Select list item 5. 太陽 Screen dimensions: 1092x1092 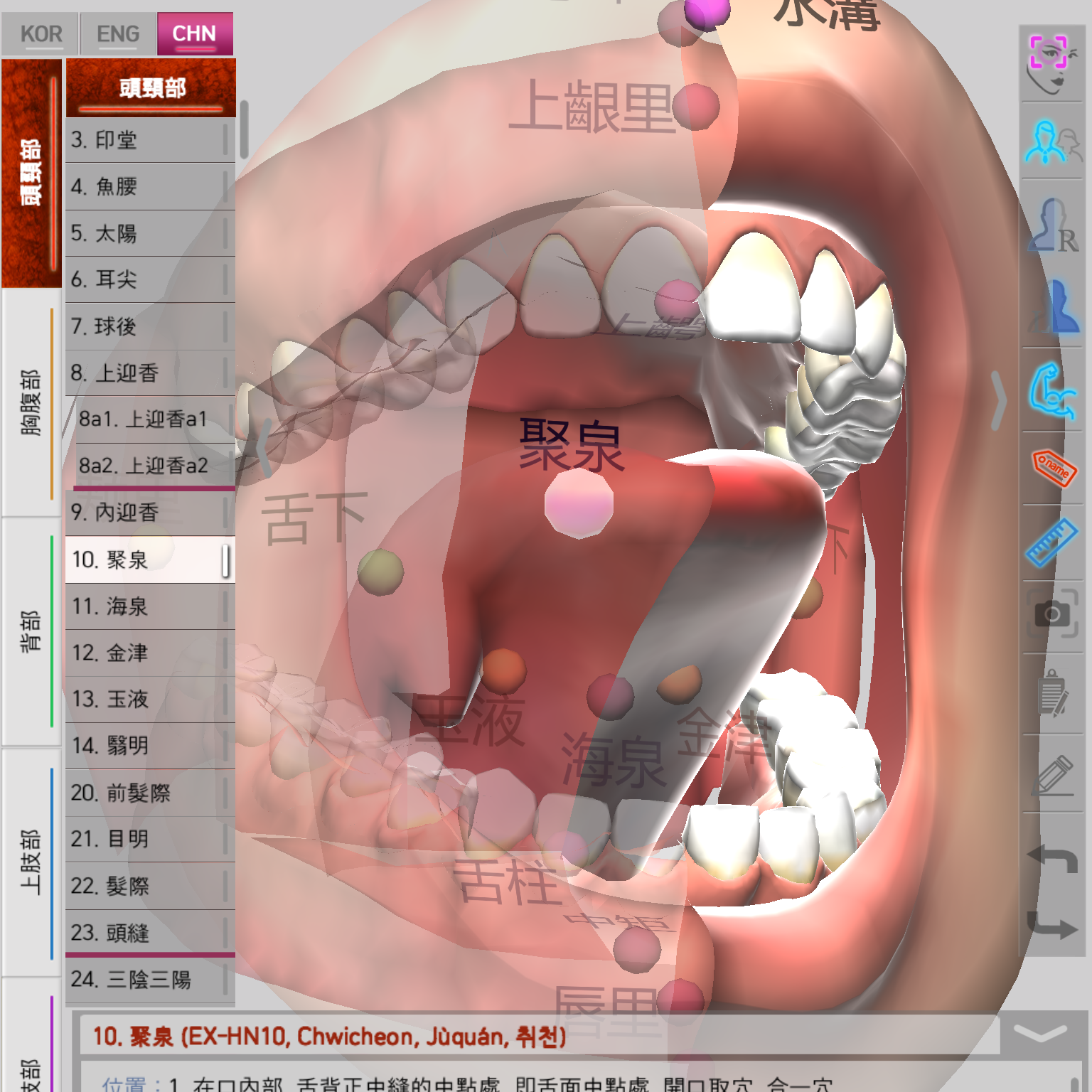(x=150, y=233)
